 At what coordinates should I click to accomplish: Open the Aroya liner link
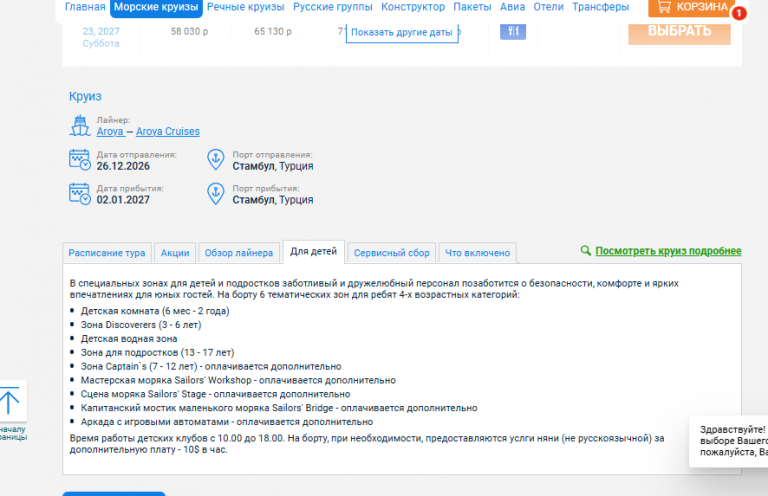[x=110, y=131]
